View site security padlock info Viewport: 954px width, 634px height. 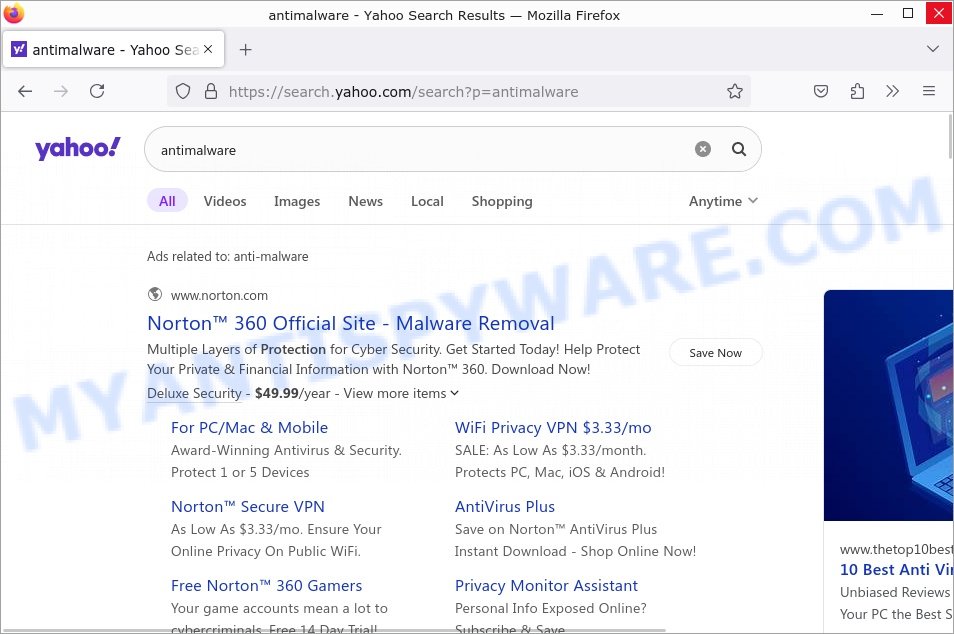pyautogui.click(x=211, y=91)
